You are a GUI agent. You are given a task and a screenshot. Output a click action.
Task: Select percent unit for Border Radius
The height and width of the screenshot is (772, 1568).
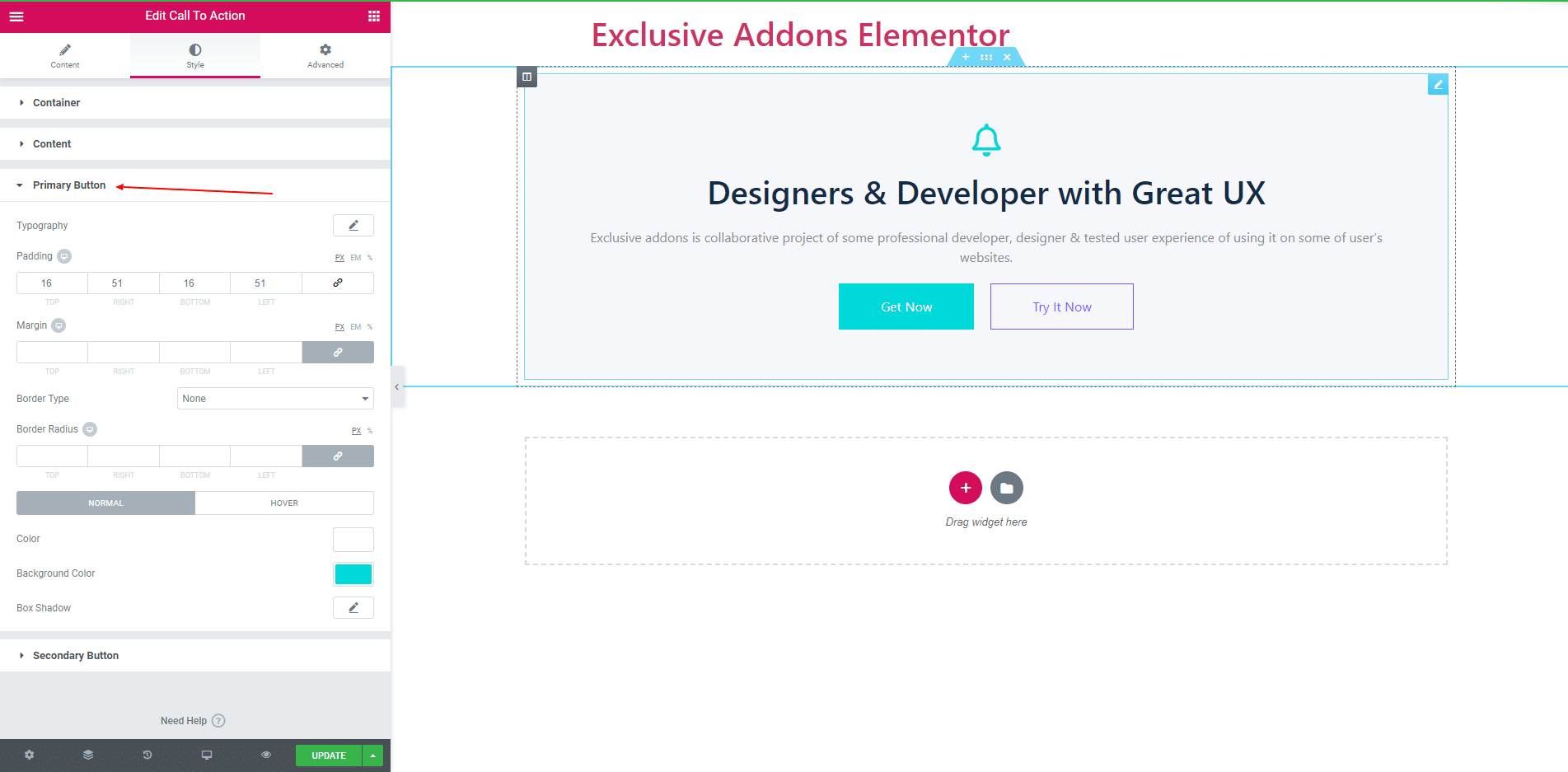point(370,431)
